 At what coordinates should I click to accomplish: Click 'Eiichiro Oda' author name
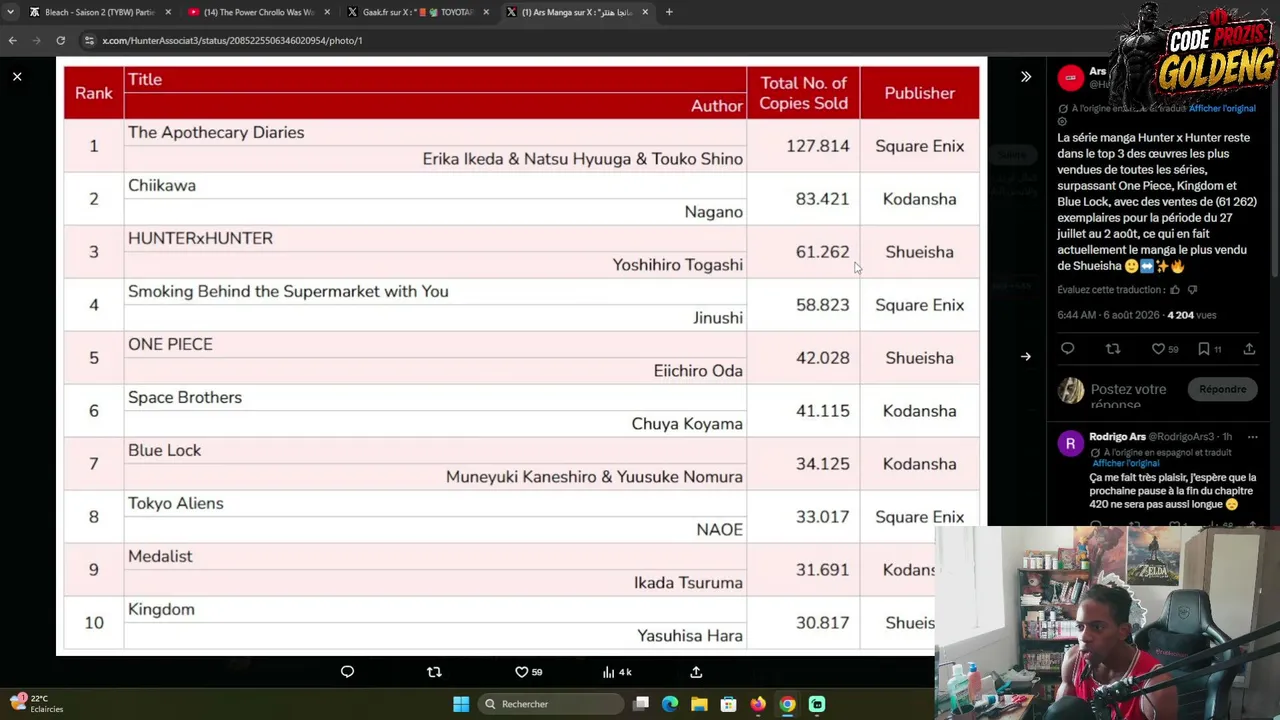(698, 371)
